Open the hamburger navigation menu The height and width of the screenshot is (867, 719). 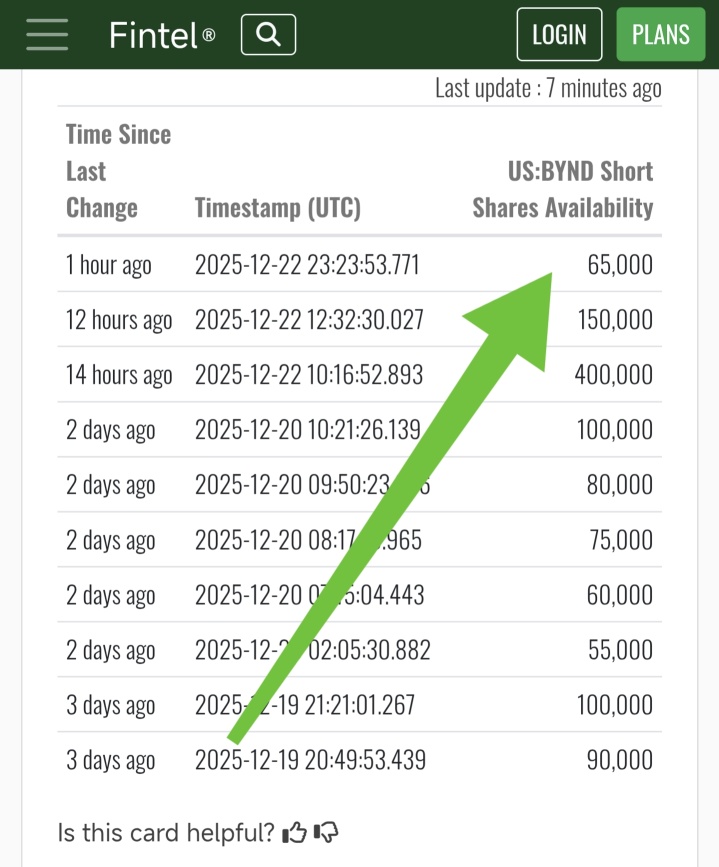47,34
